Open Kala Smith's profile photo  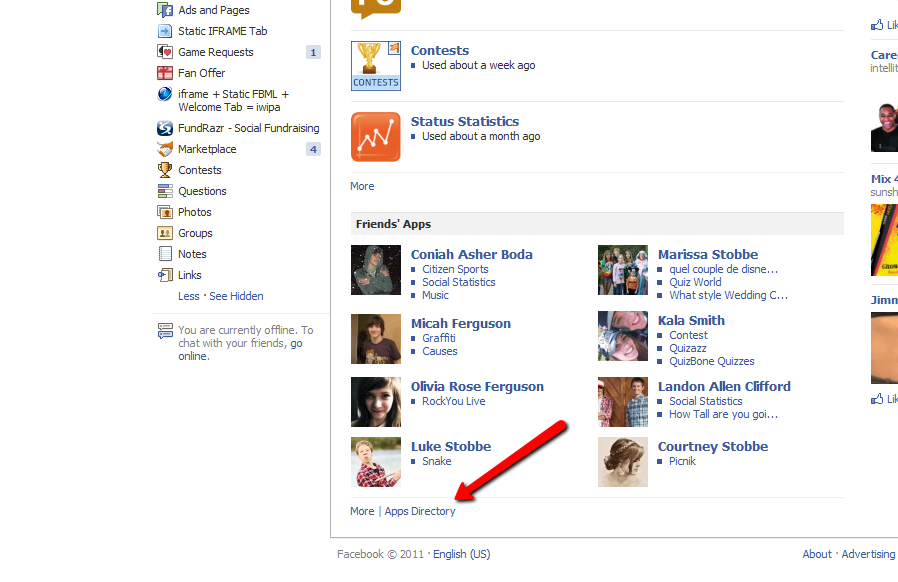623,336
